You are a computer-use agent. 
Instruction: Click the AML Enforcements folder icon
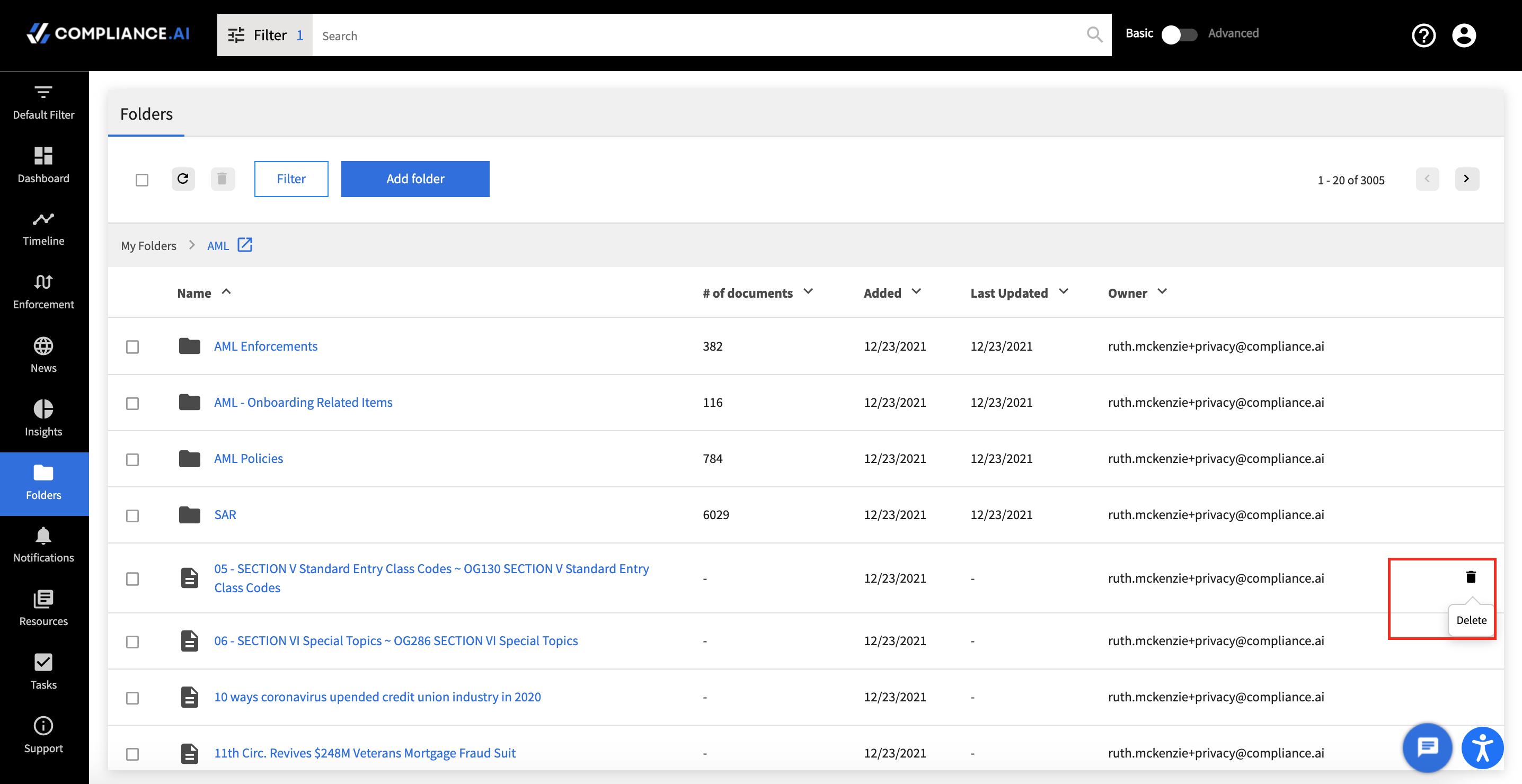coord(189,346)
